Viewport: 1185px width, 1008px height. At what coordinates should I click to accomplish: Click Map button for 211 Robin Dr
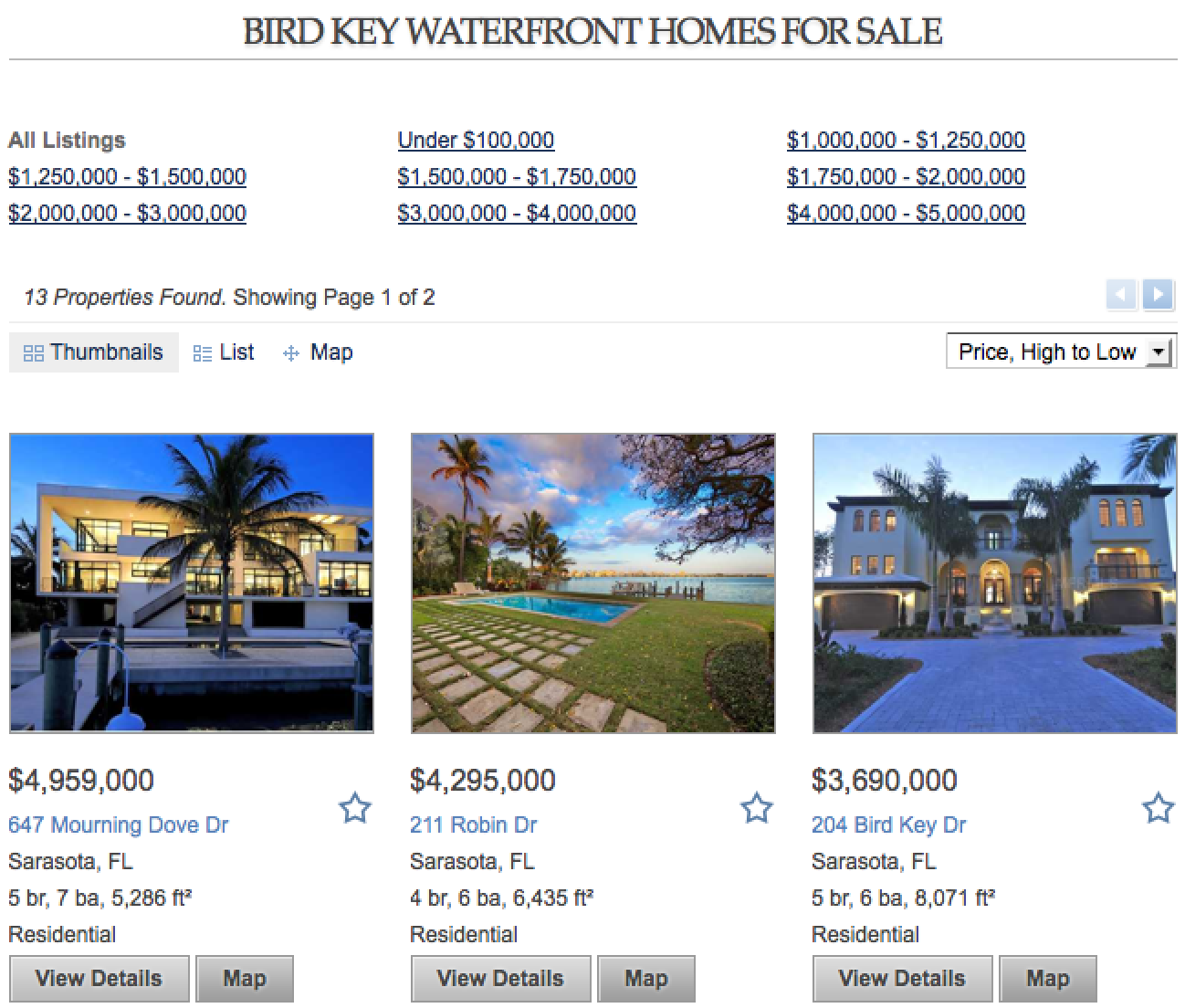click(x=646, y=979)
